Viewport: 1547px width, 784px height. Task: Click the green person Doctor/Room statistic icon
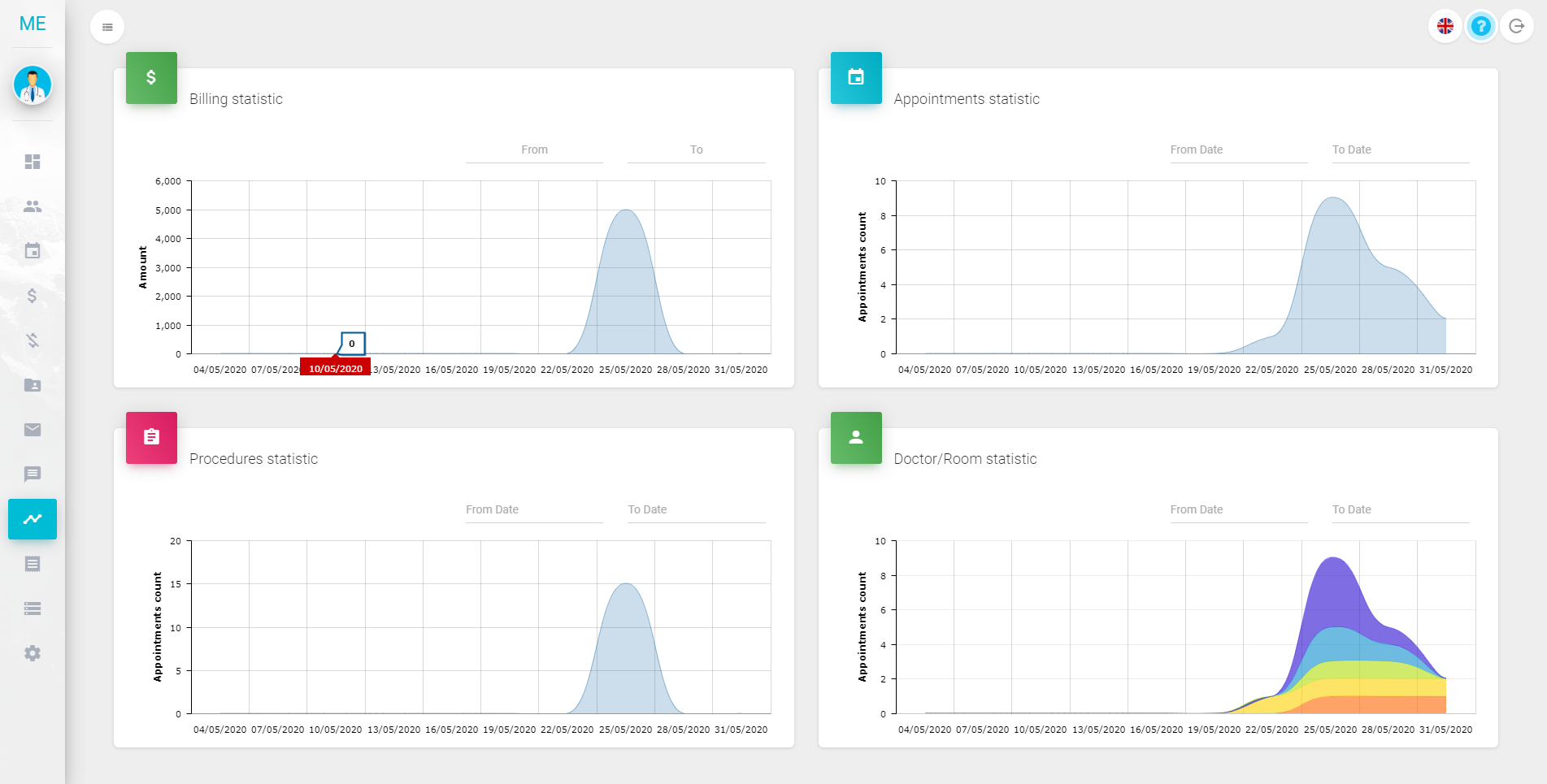coord(856,438)
